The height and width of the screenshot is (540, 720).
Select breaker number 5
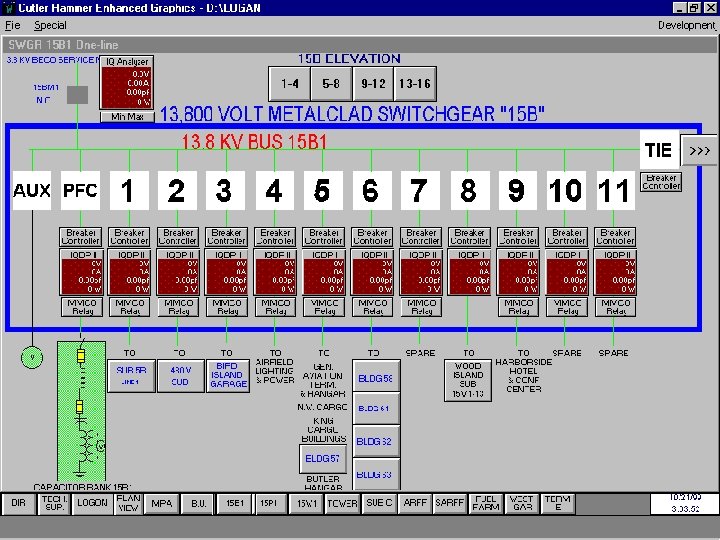(x=323, y=191)
